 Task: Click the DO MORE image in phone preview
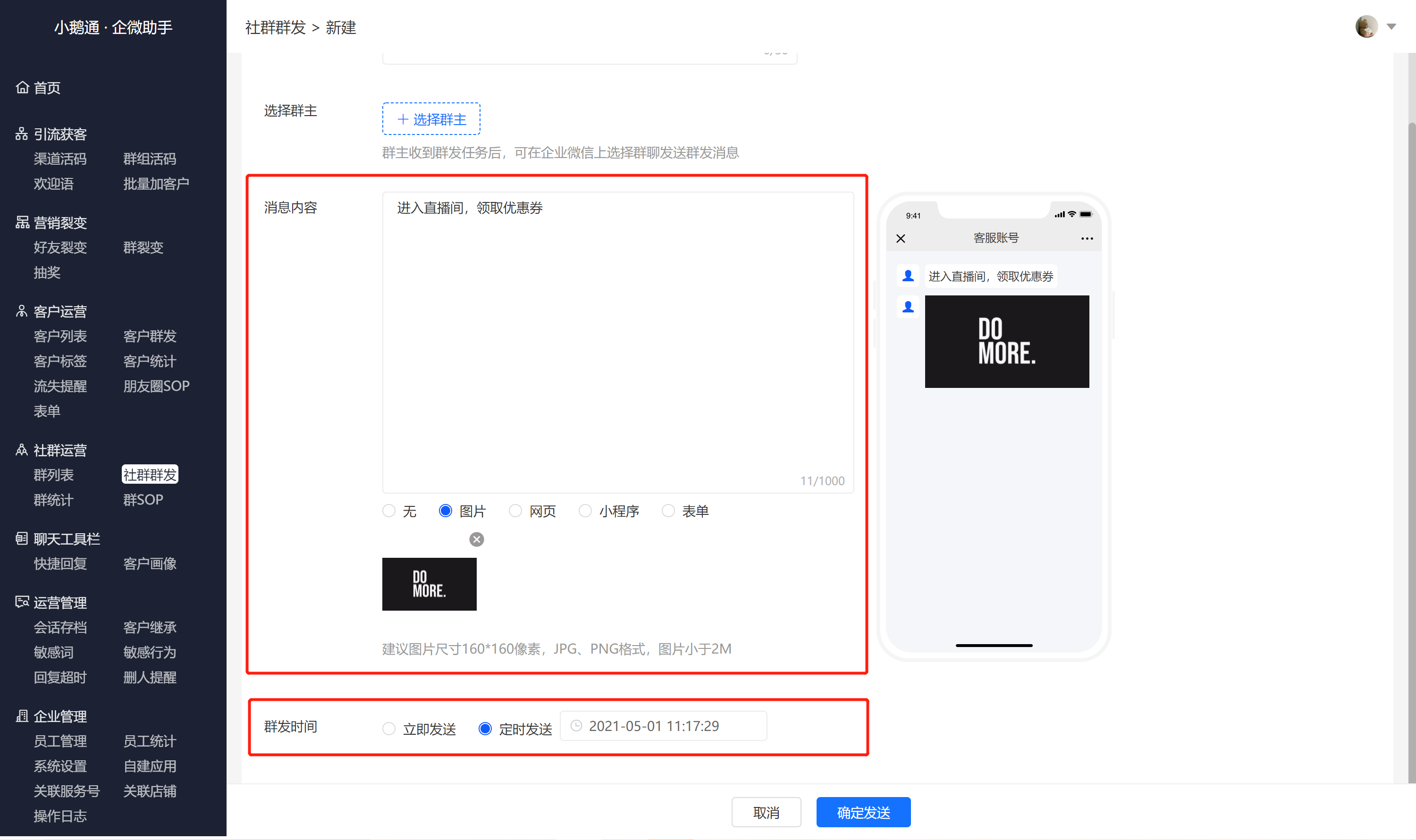(x=1007, y=341)
